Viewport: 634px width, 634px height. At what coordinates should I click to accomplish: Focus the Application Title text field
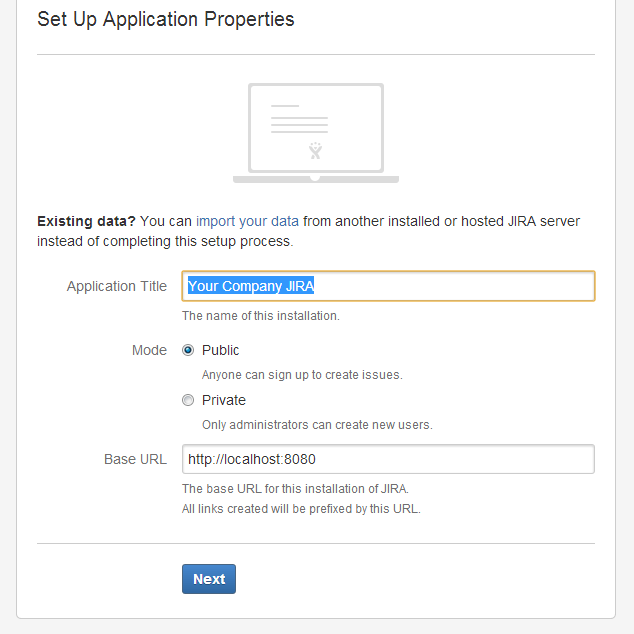(388, 286)
